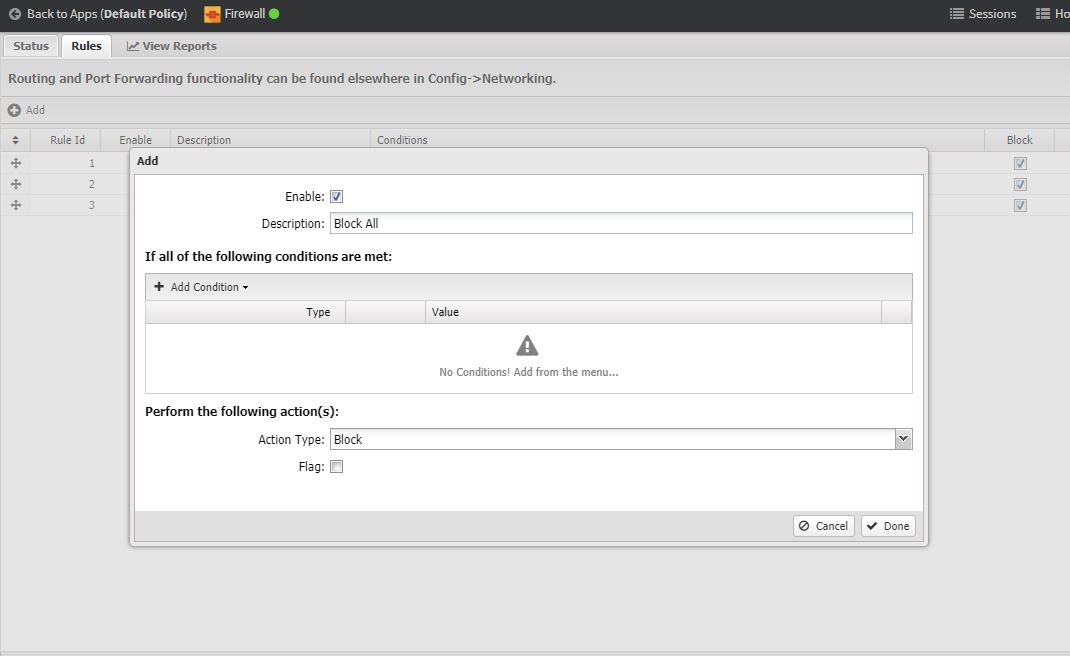Grab the move handle for rule 3

click(15, 205)
